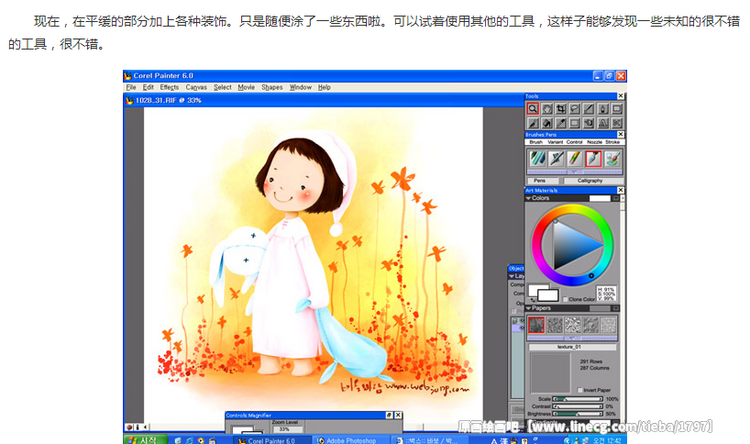Open Adobe Photoshop from the taskbar
Image resolution: width=750 pixels, height=444 pixels.
coord(351,440)
